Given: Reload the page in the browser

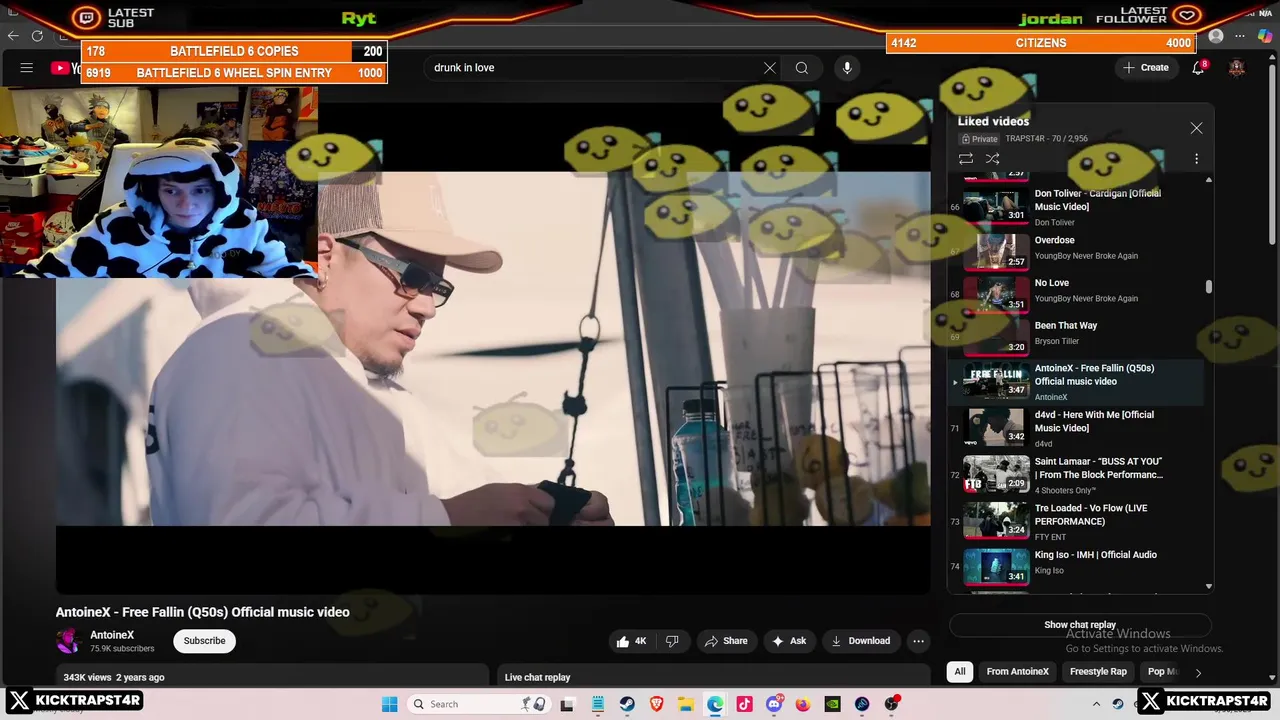Looking at the screenshot, I should (x=37, y=36).
